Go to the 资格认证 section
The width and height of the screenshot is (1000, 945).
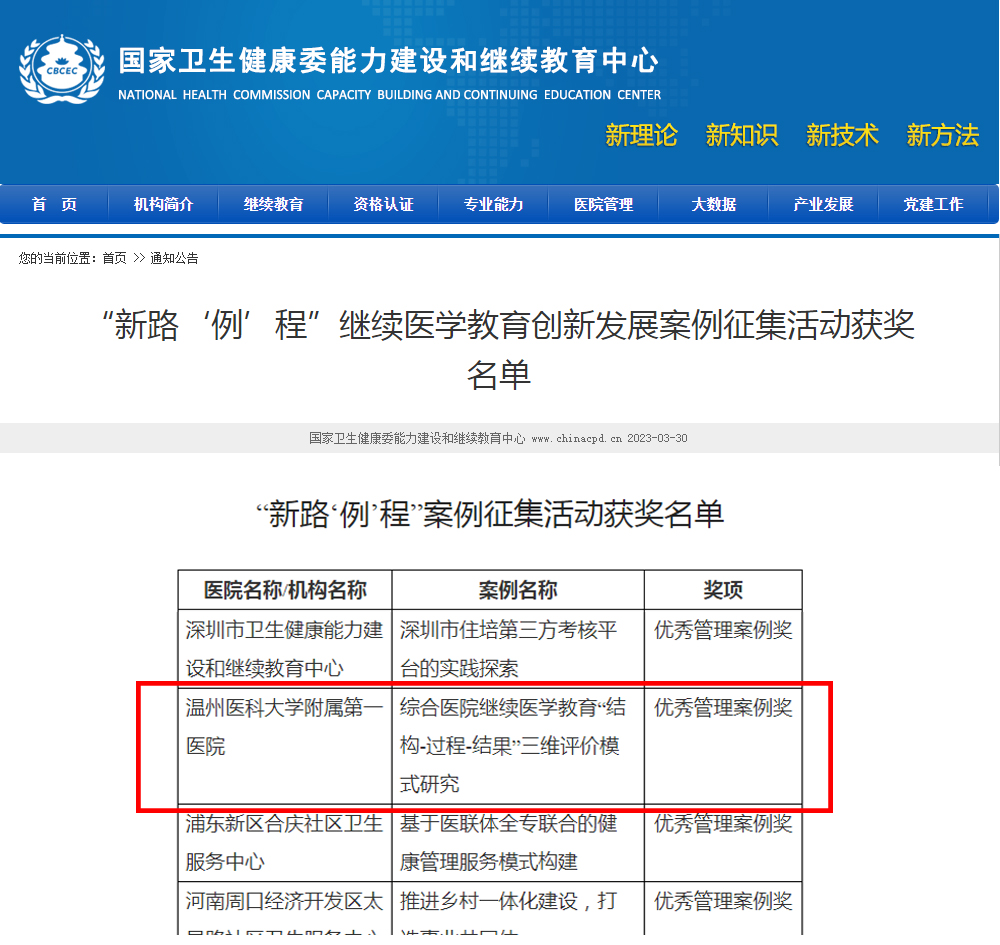tap(383, 204)
